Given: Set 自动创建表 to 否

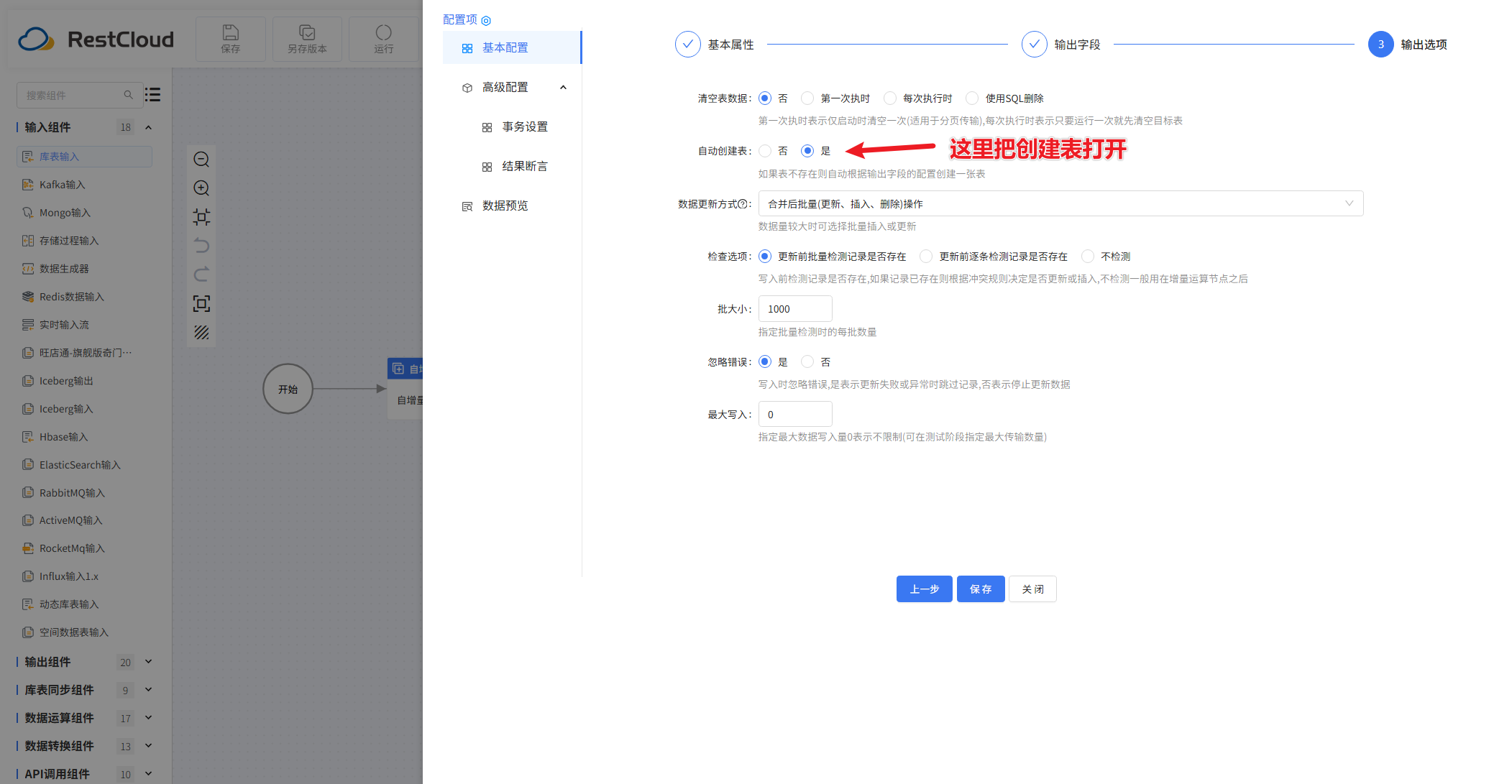Looking at the screenshot, I should coord(765,151).
